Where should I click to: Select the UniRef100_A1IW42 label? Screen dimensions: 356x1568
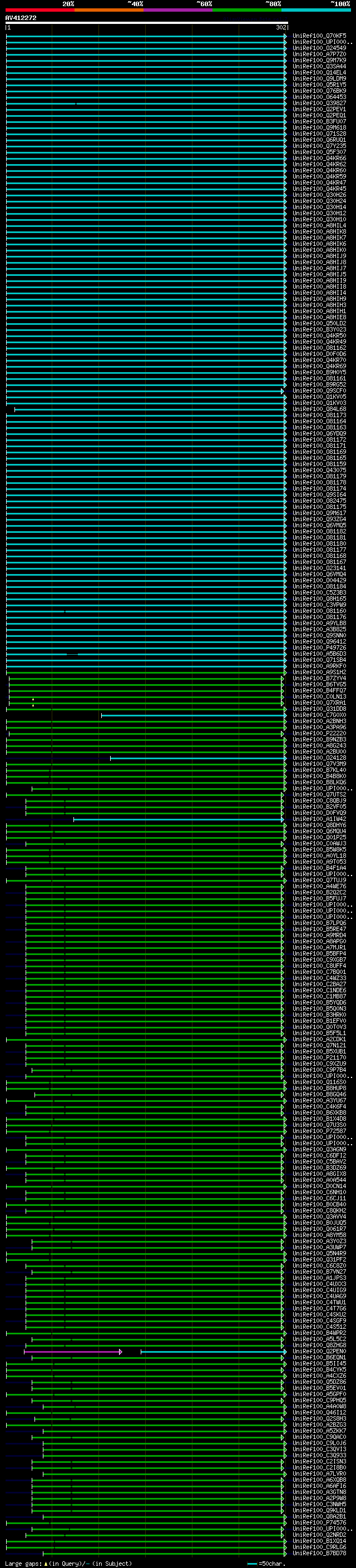[319, 819]
